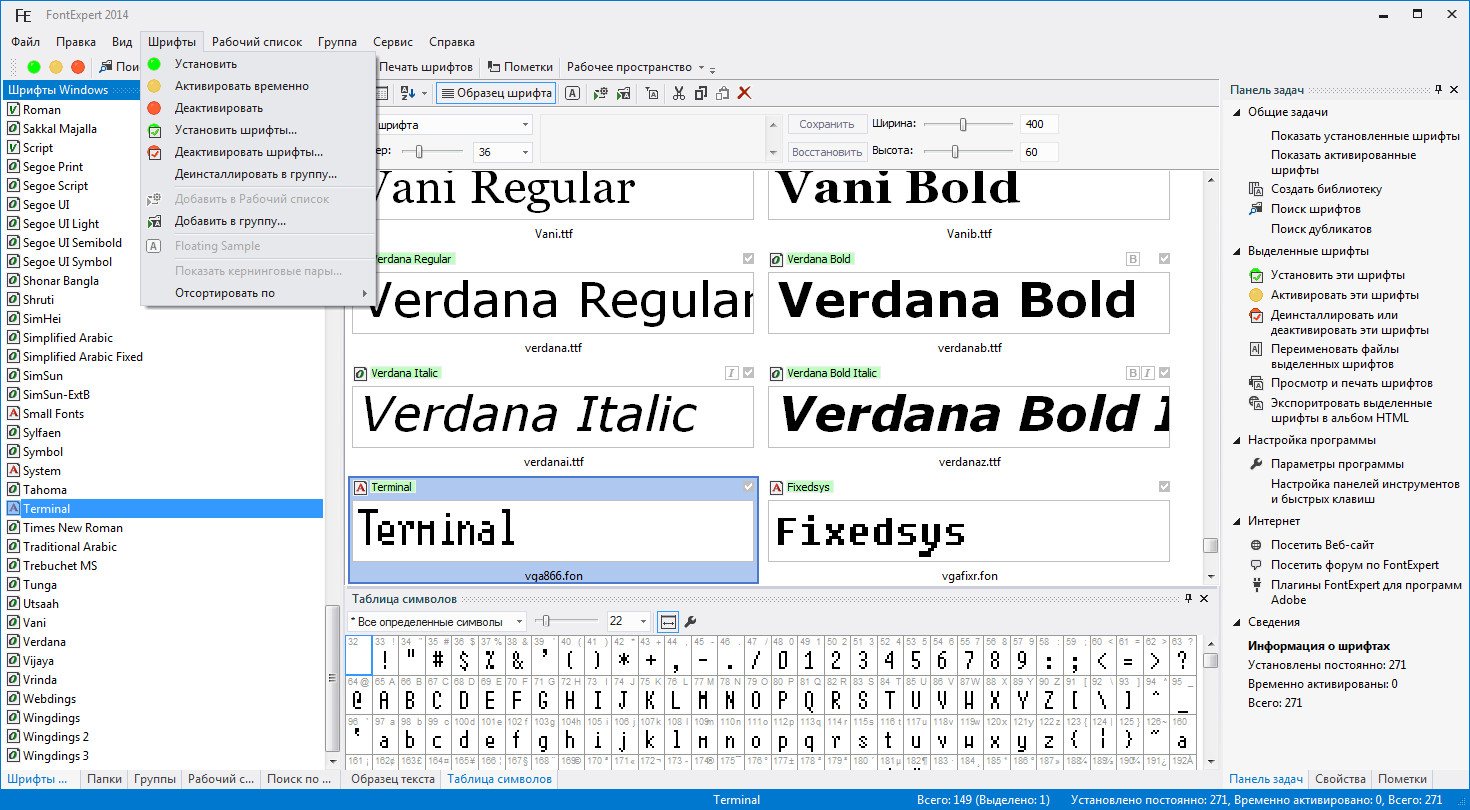Select Деинсталлировать в группу menu item
Image resolution: width=1470 pixels, height=810 pixels.
point(258,174)
